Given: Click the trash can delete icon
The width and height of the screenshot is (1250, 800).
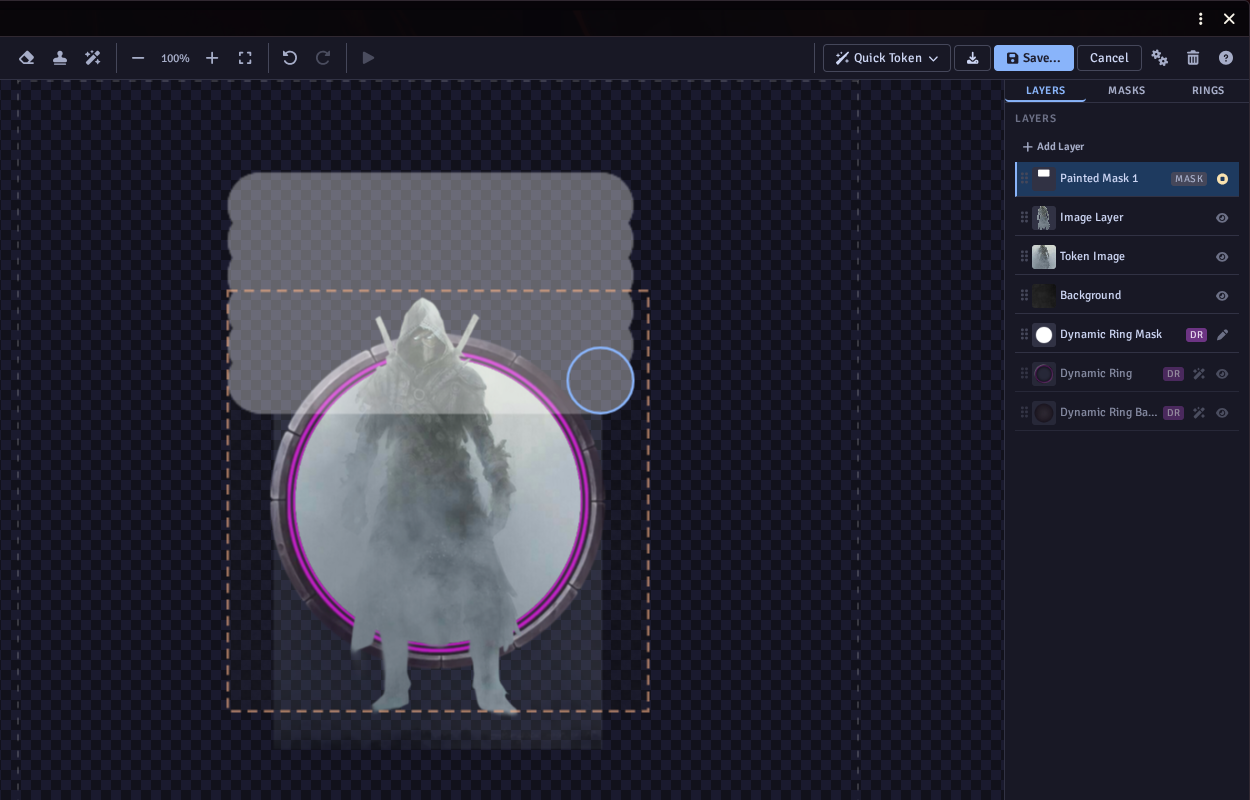Looking at the screenshot, I should (x=1193, y=58).
